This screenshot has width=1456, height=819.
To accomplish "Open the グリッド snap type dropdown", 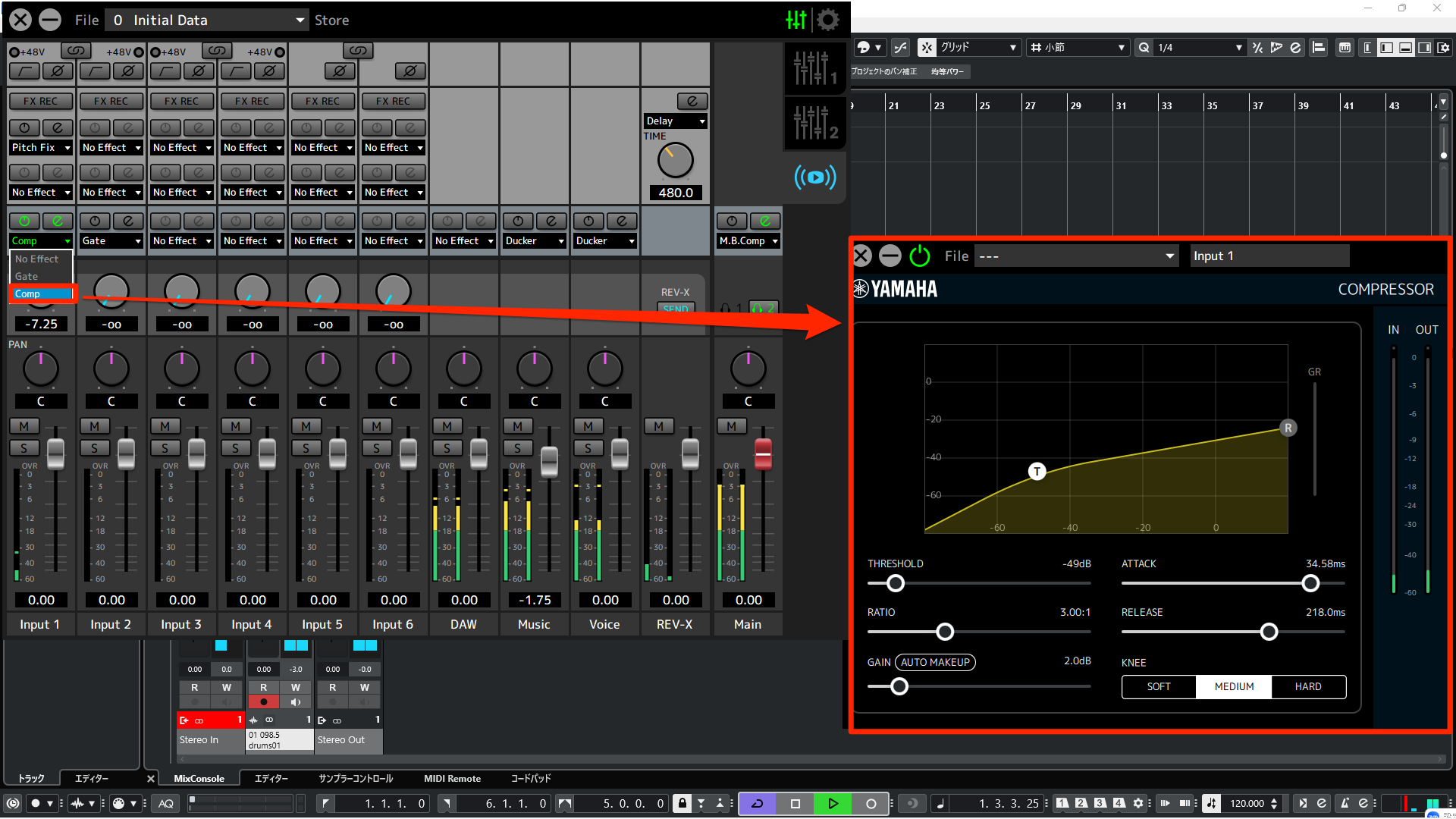I will [x=977, y=47].
